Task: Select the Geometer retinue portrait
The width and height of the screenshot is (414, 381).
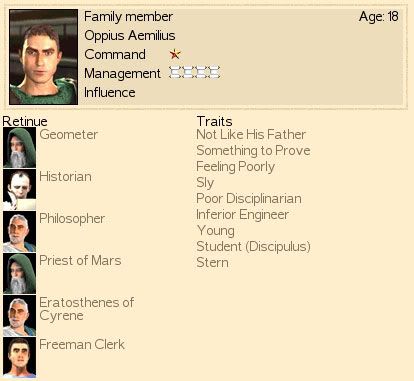Action: click(x=20, y=147)
